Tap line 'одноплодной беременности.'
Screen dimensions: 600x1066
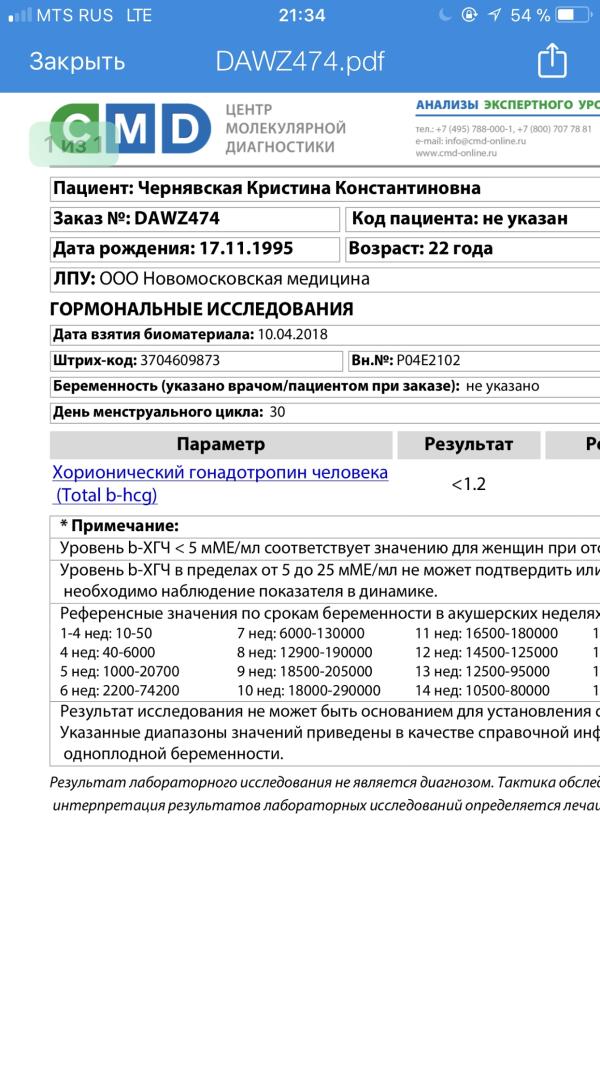[x=173, y=754]
